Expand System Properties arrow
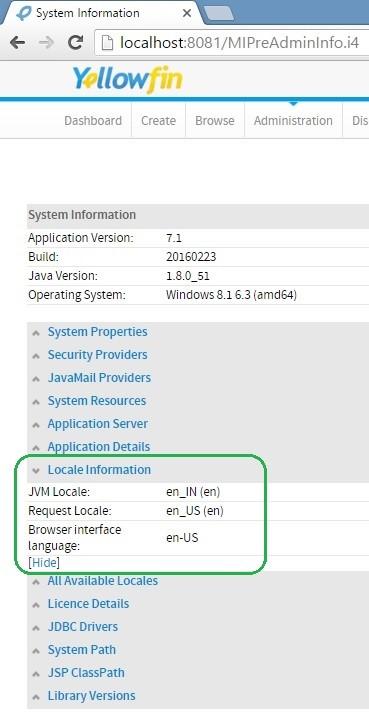Viewport: 369px width, 720px height. (36, 333)
